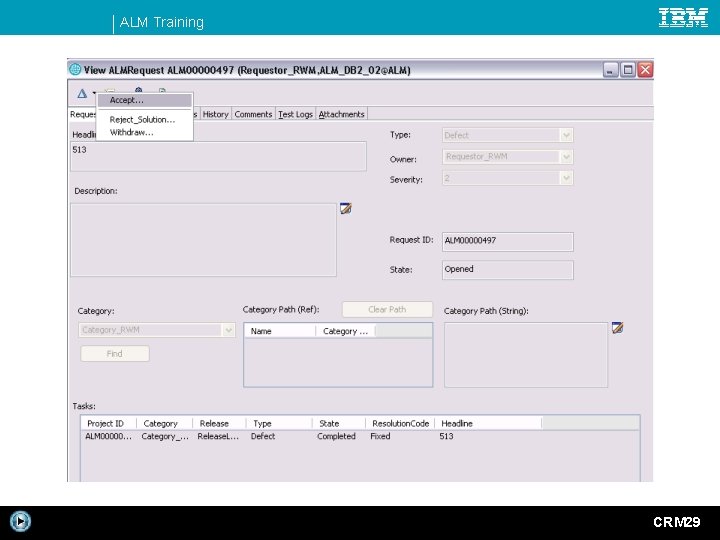
Task: Sort Tasks by the Project ID column header
Action: point(109,423)
